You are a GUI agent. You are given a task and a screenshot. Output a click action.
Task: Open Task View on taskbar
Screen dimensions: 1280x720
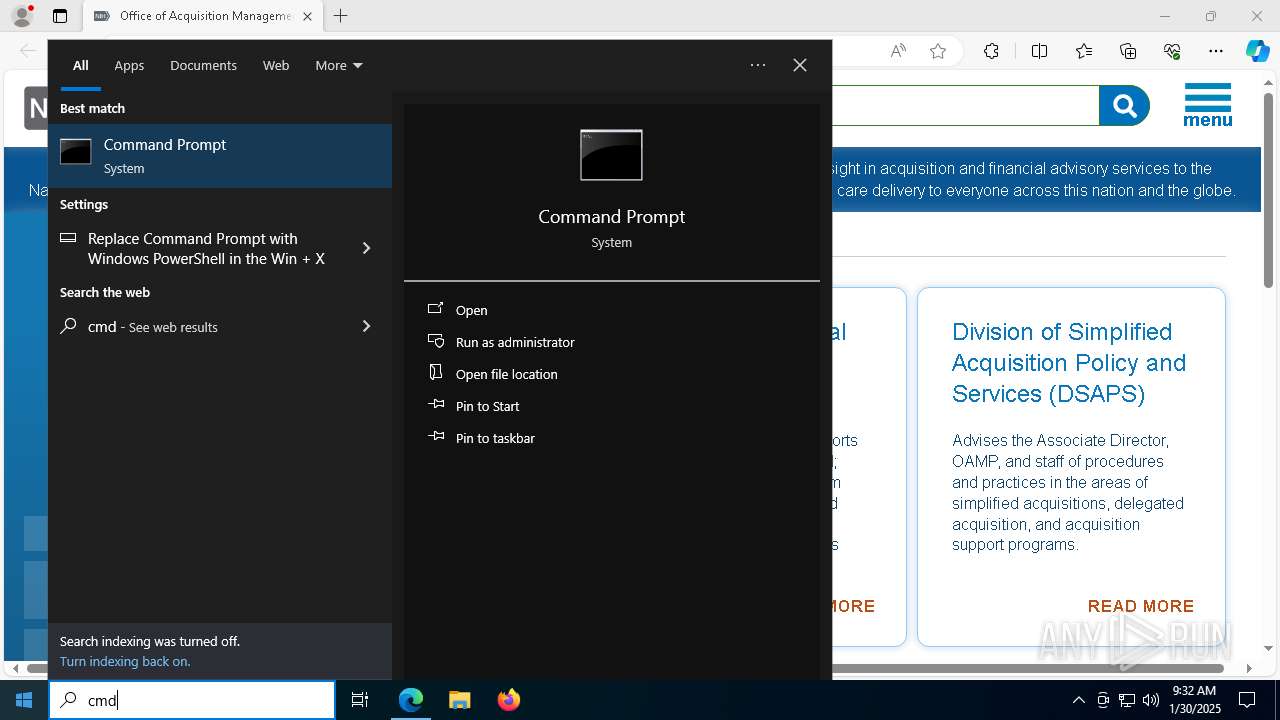(360, 700)
